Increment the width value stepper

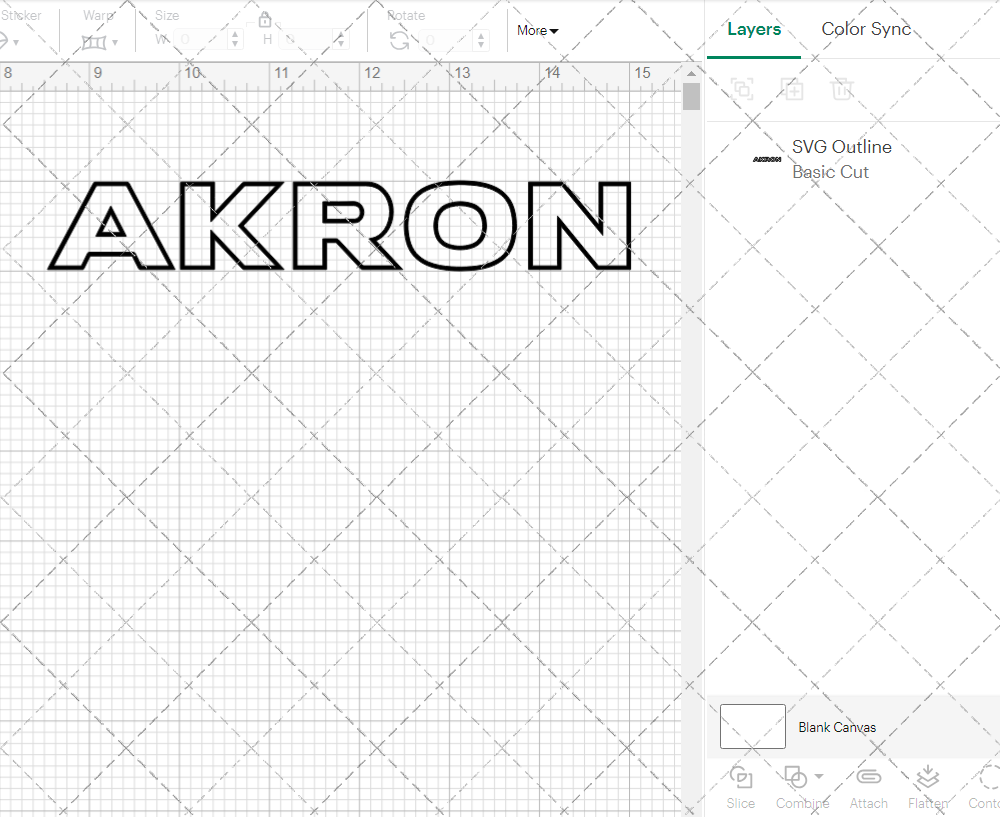point(235,36)
